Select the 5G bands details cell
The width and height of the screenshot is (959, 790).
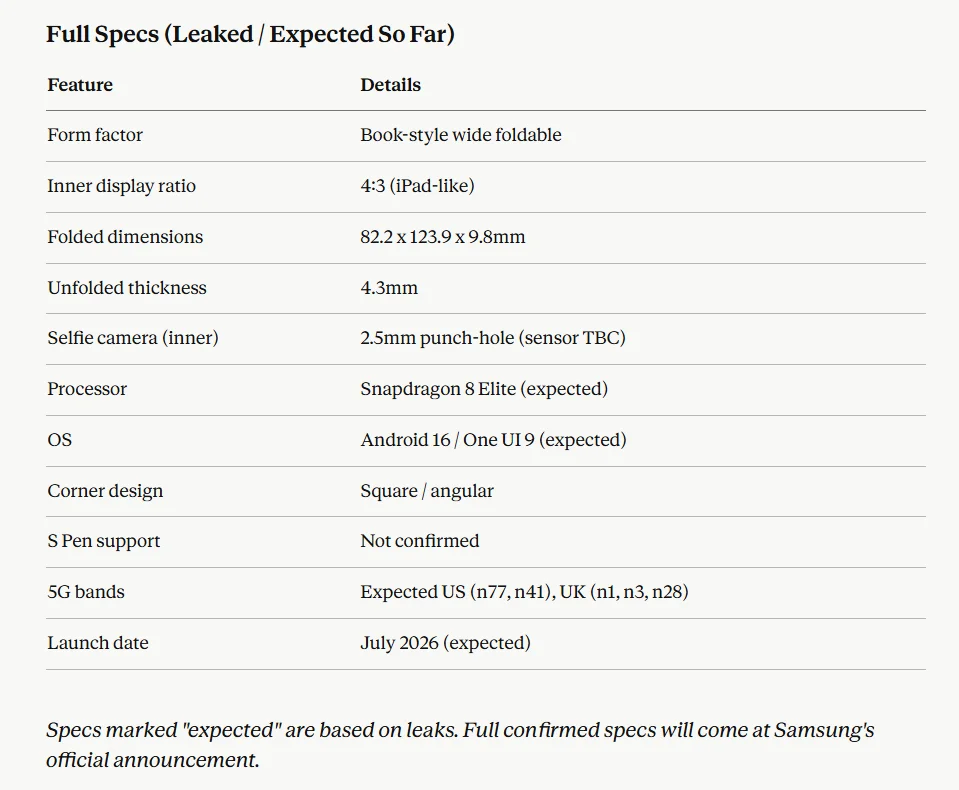(x=524, y=592)
